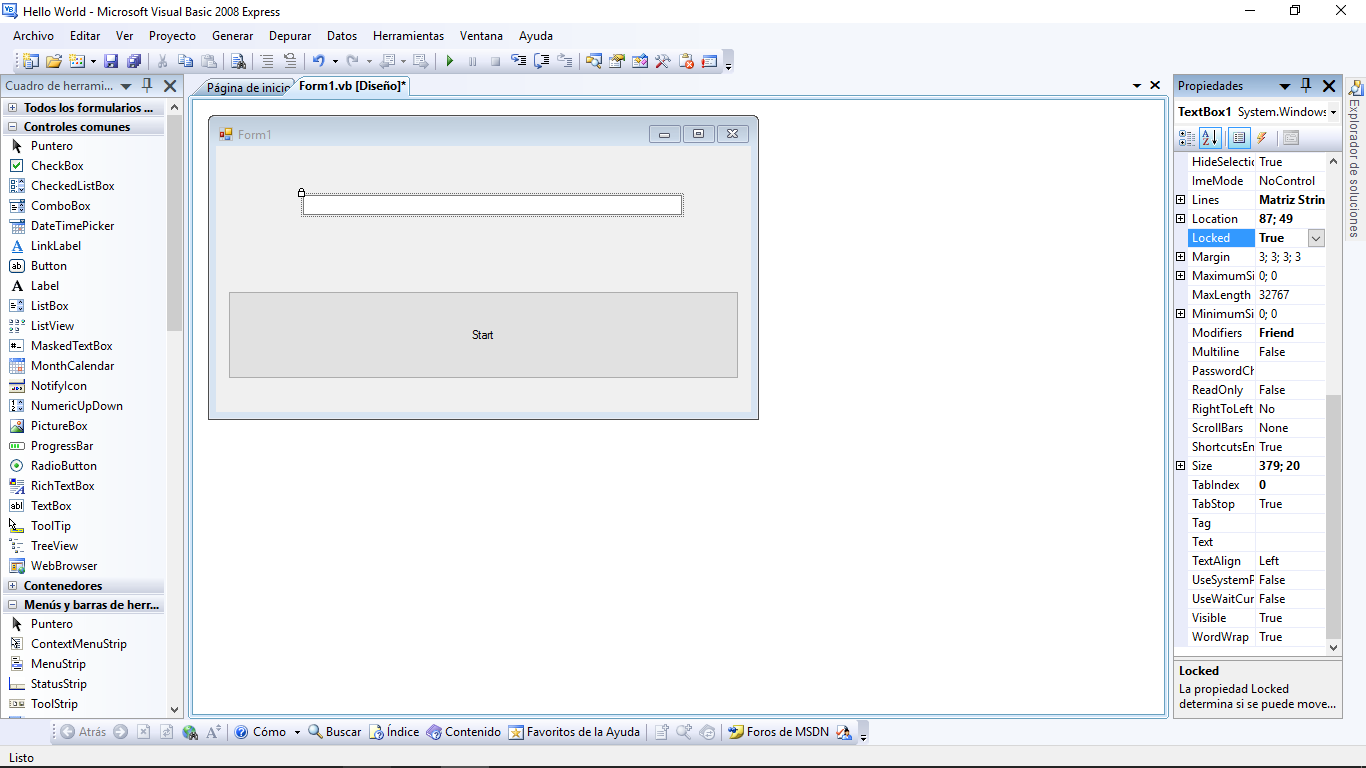
Task: Open the Error List toolbar icon
Action: pyautogui.click(x=686, y=61)
